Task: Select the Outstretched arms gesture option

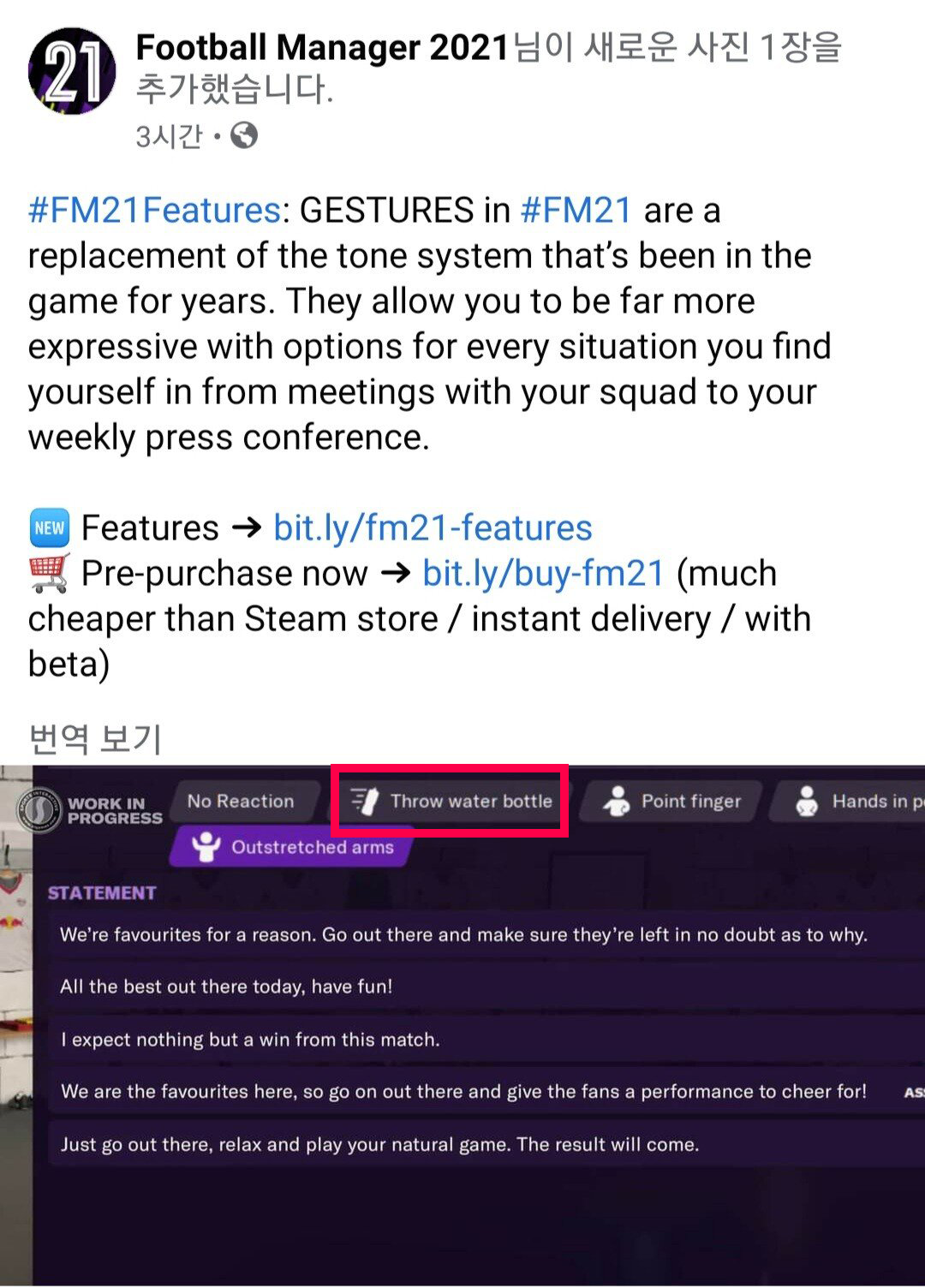Action: (292, 847)
